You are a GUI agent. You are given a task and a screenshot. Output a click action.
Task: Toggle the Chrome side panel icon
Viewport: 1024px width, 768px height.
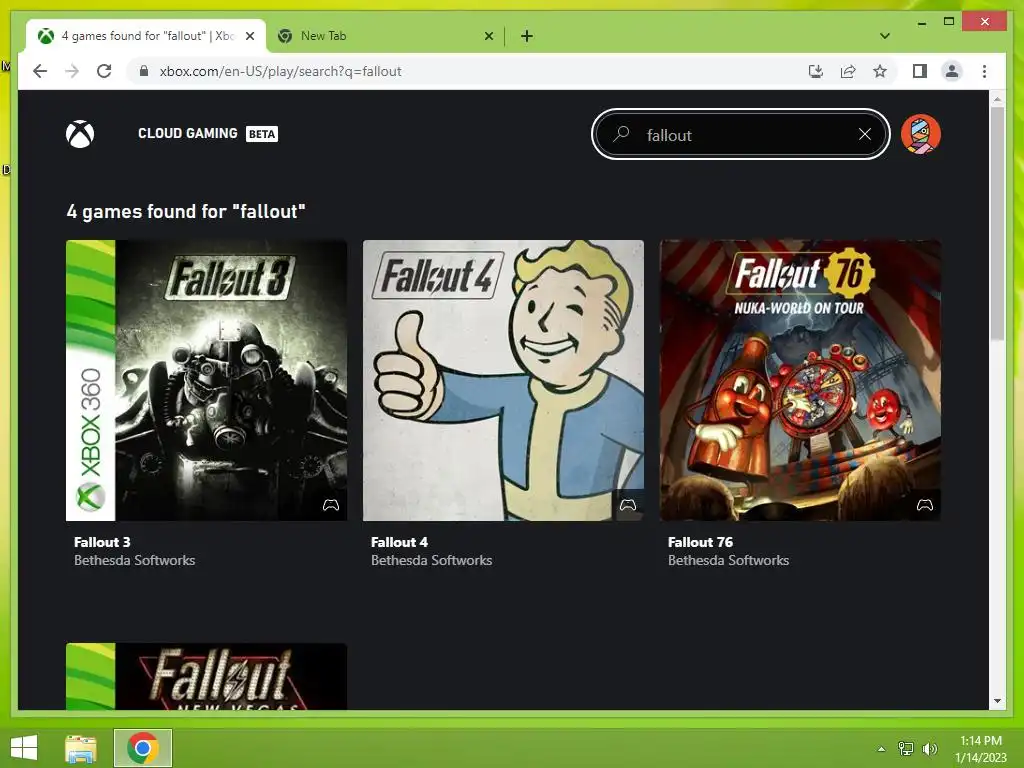click(x=920, y=71)
